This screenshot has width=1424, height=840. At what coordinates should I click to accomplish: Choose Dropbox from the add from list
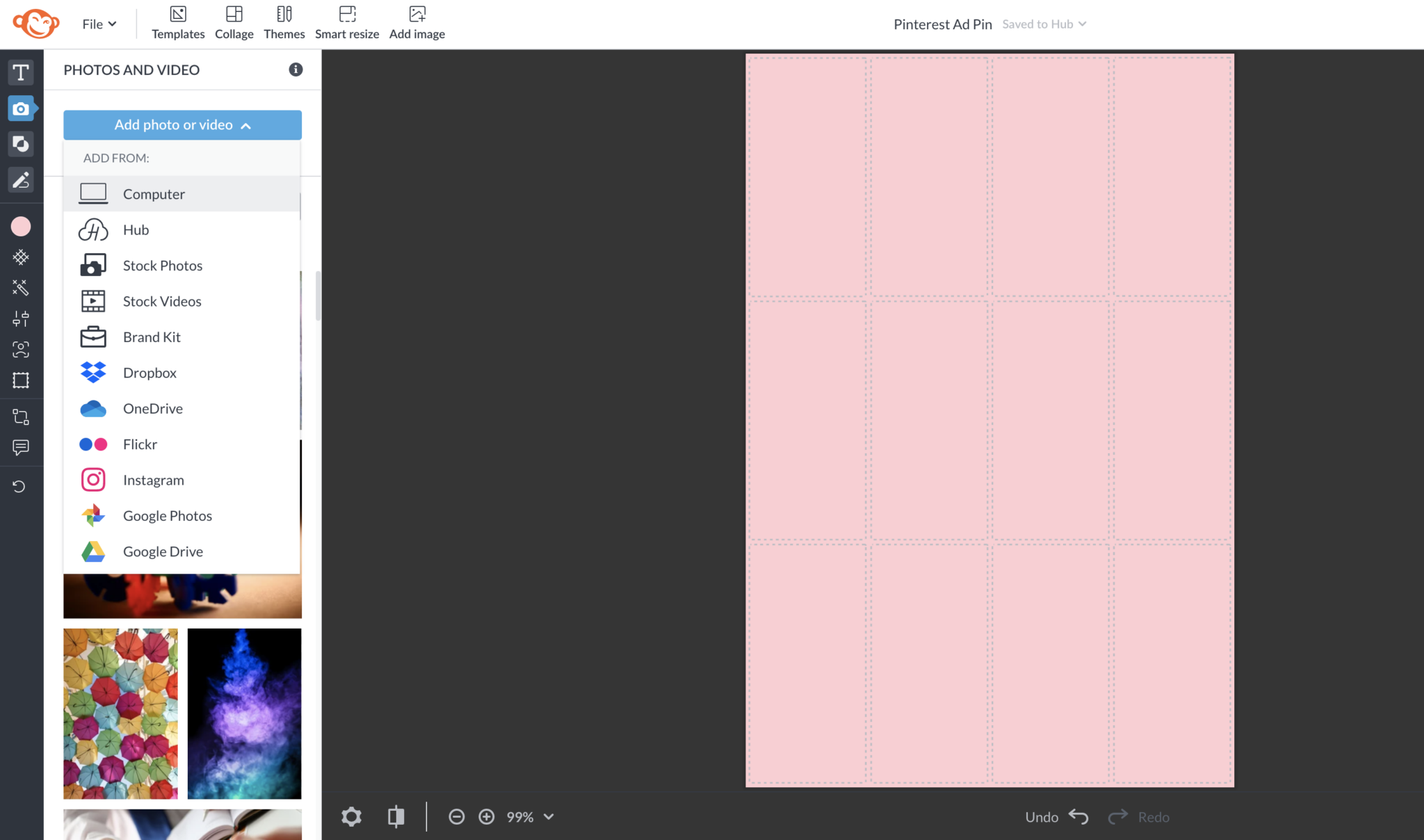pos(149,372)
